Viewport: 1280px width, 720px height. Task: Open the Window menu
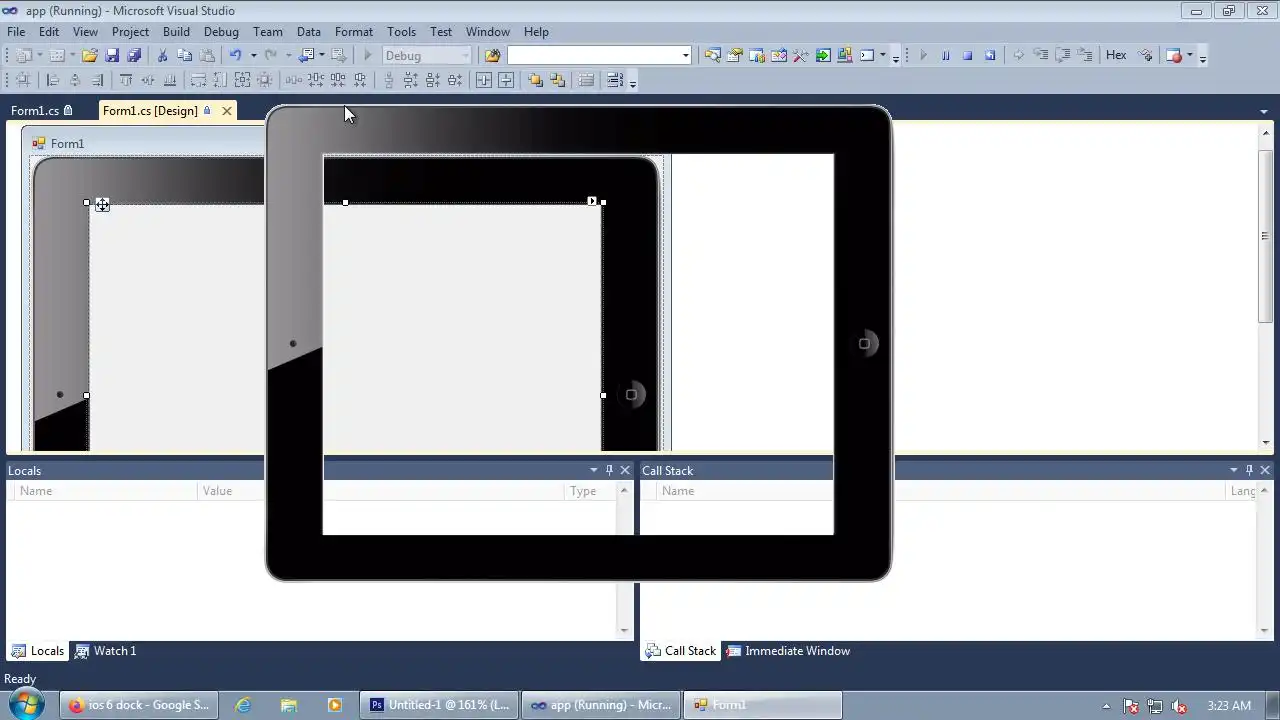pos(488,32)
